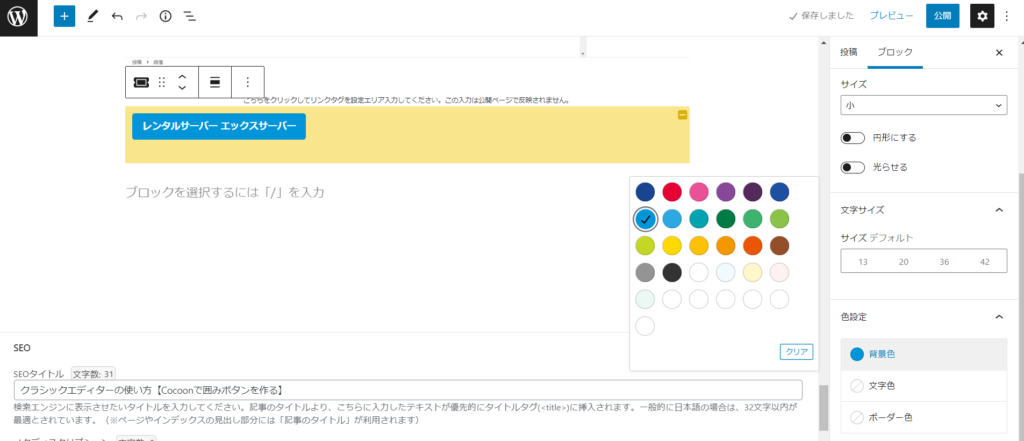This screenshot has height=441, width=1024.
Task: Choose font size 20
Action: click(x=904, y=261)
